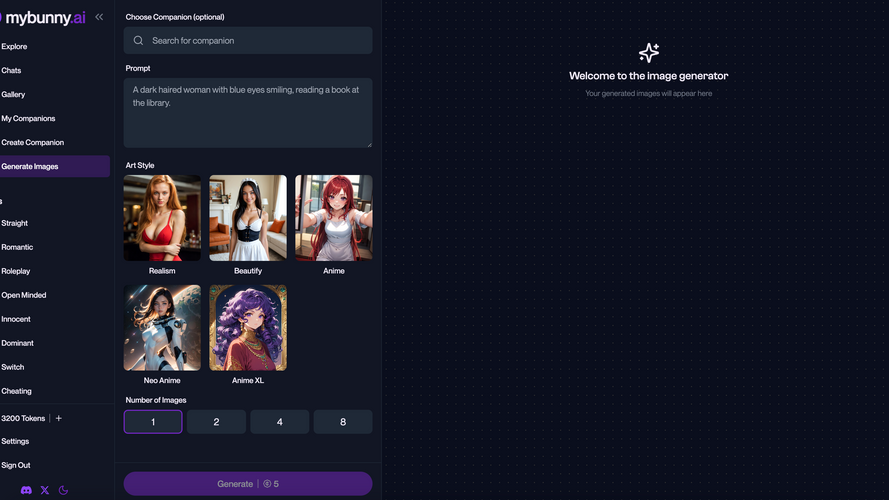Click the Generate button
This screenshot has height=500, width=889.
pos(248,484)
